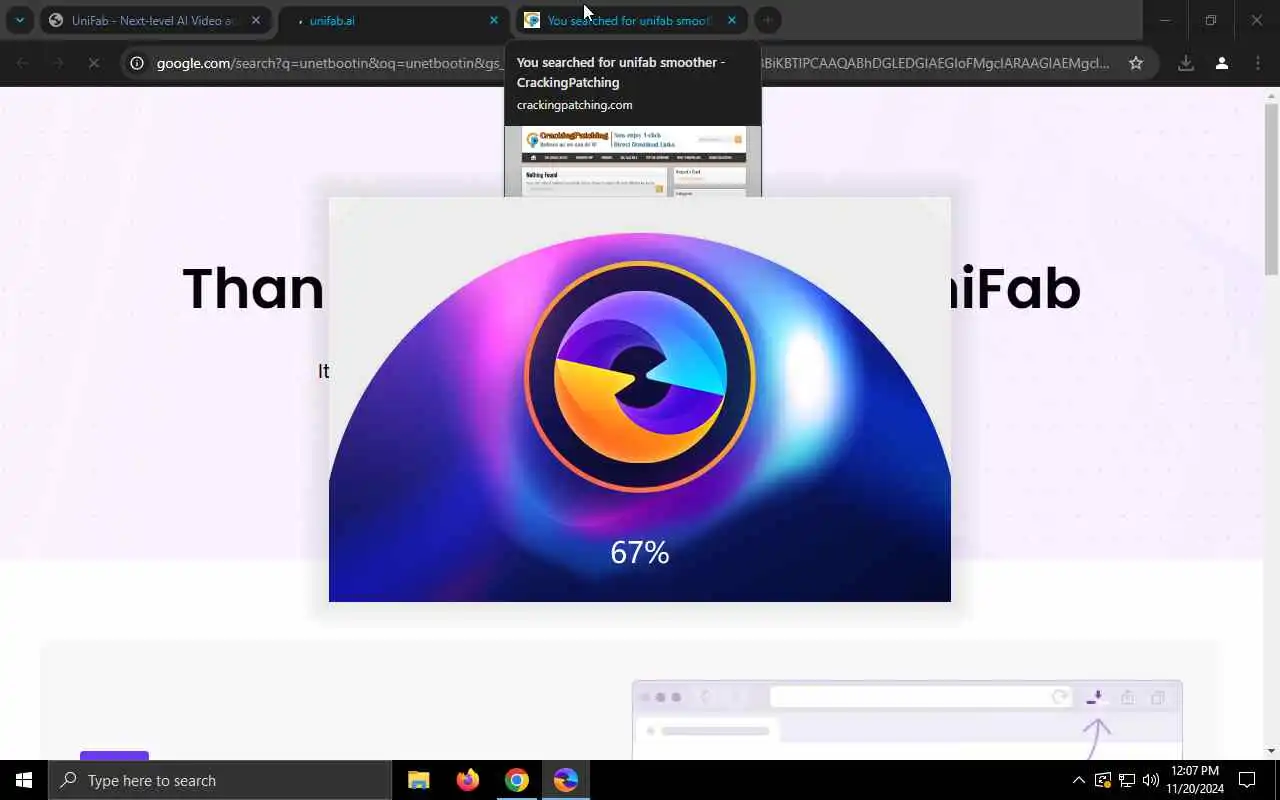
Task: Open Google Chrome from taskbar
Action: [517, 780]
